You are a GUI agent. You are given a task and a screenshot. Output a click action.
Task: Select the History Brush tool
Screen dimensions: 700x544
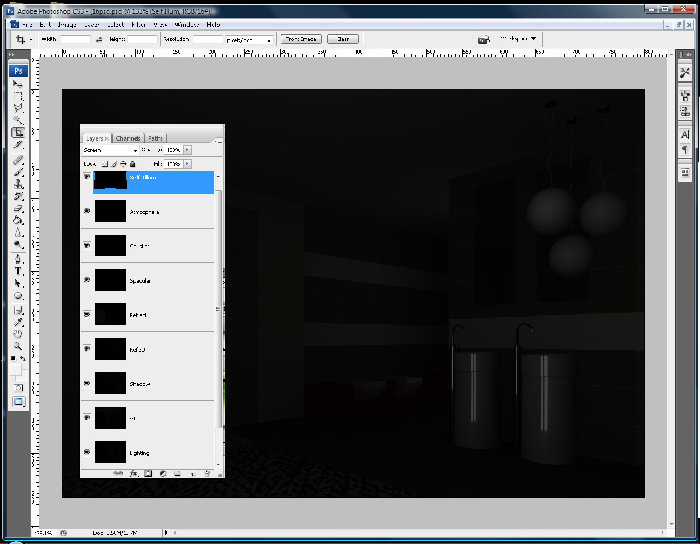(18, 196)
